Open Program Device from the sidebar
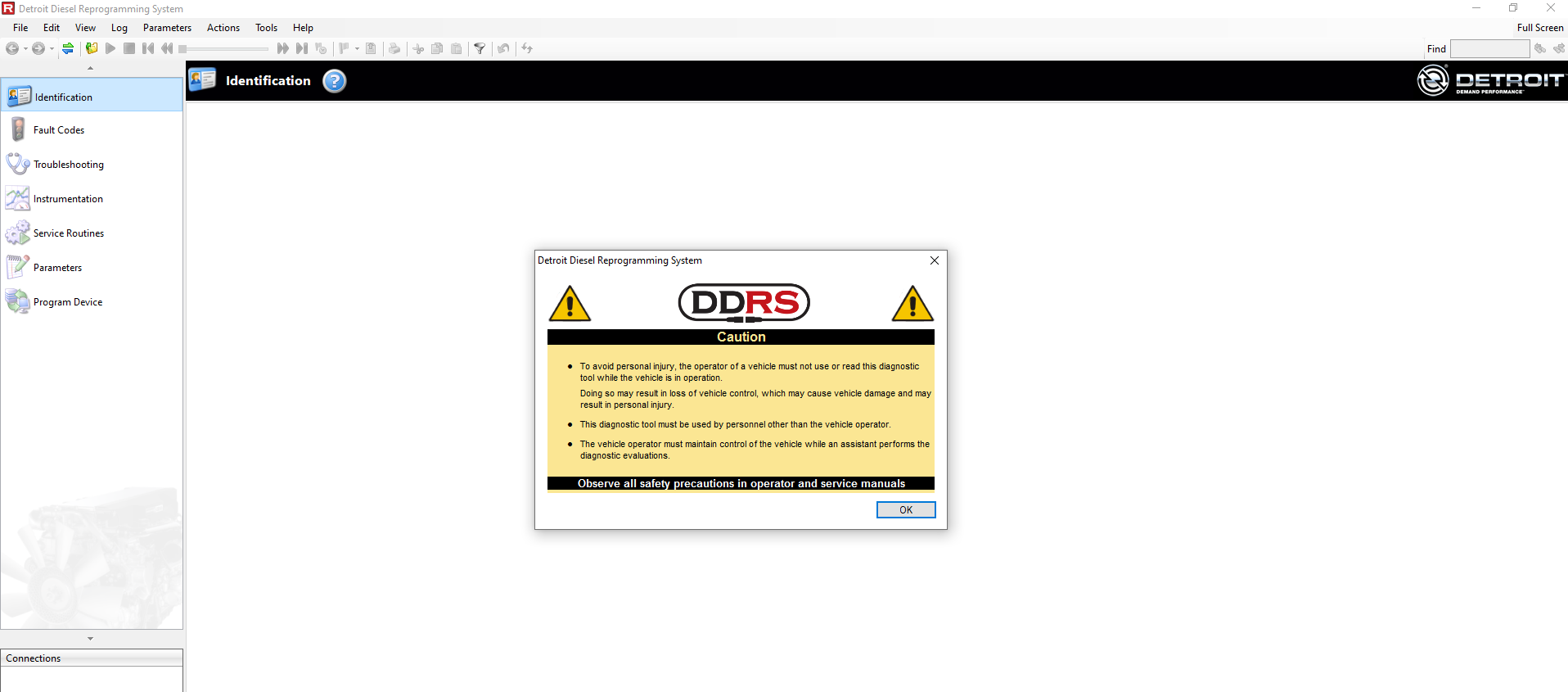The width and height of the screenshot is (1568, 692). pos(68,302)
